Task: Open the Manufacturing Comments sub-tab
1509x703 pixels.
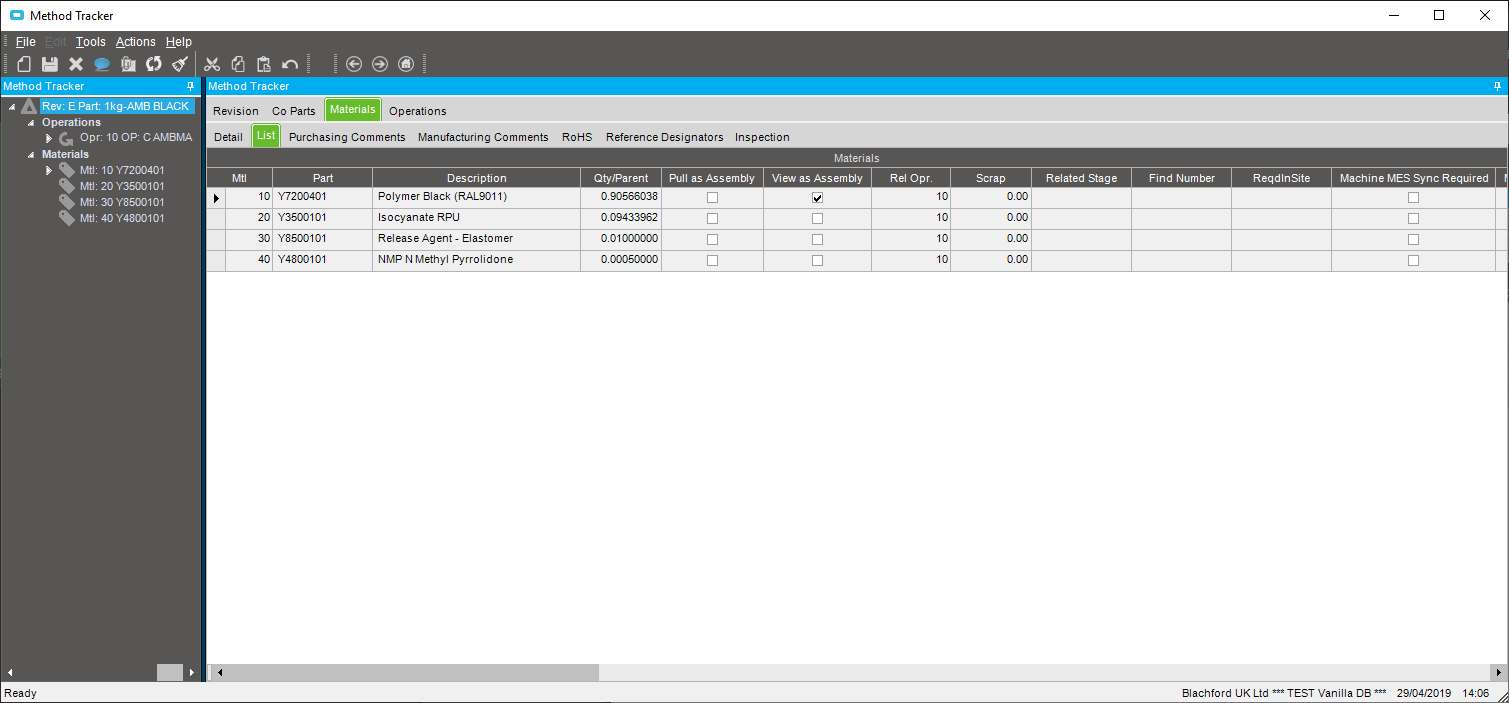Action: point(483,137)
